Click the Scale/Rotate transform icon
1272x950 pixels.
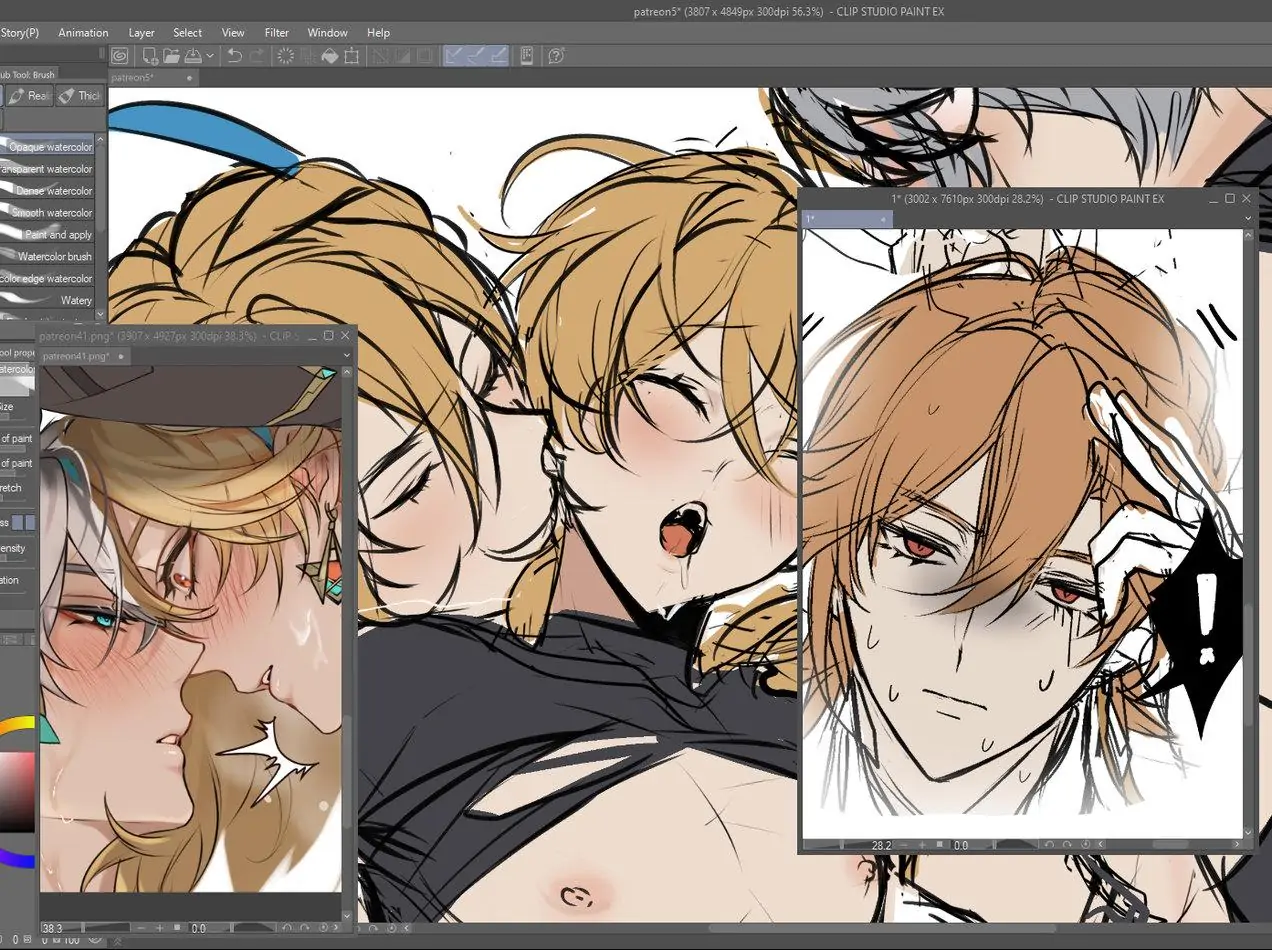(351, 56)
